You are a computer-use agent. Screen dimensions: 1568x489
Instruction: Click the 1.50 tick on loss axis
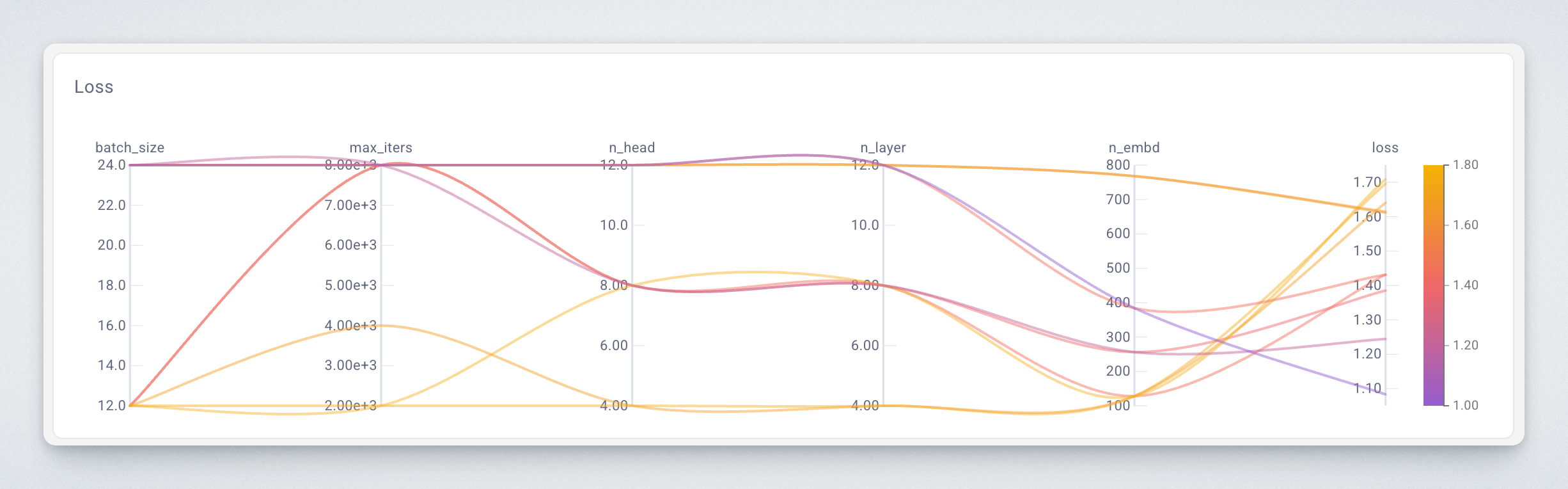pos(1367,251)
